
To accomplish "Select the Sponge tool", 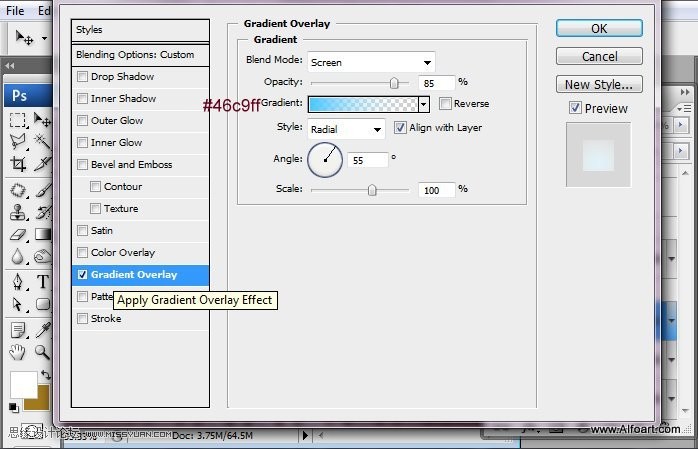I will 43,256.
